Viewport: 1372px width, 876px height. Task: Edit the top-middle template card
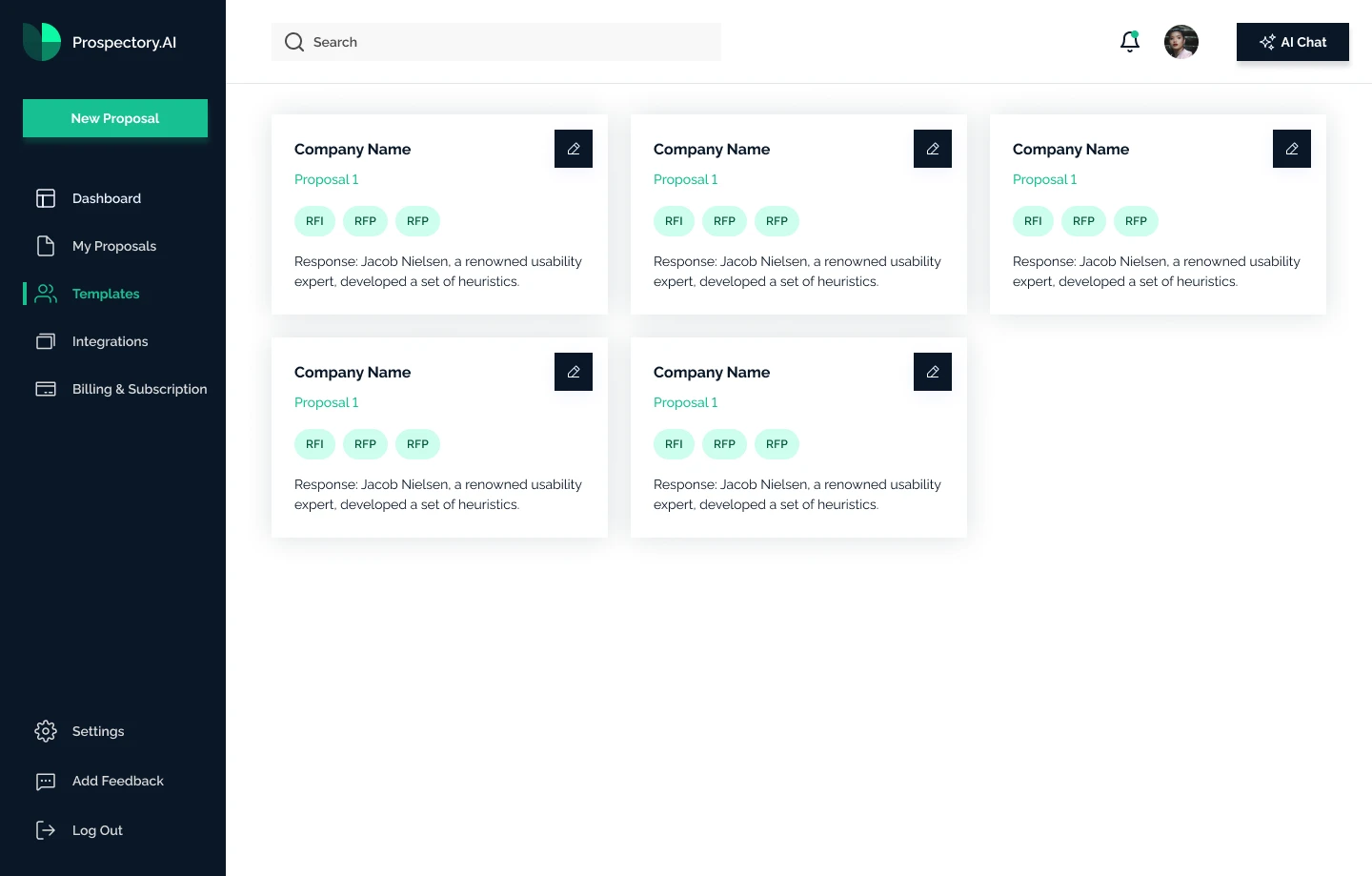933,149
